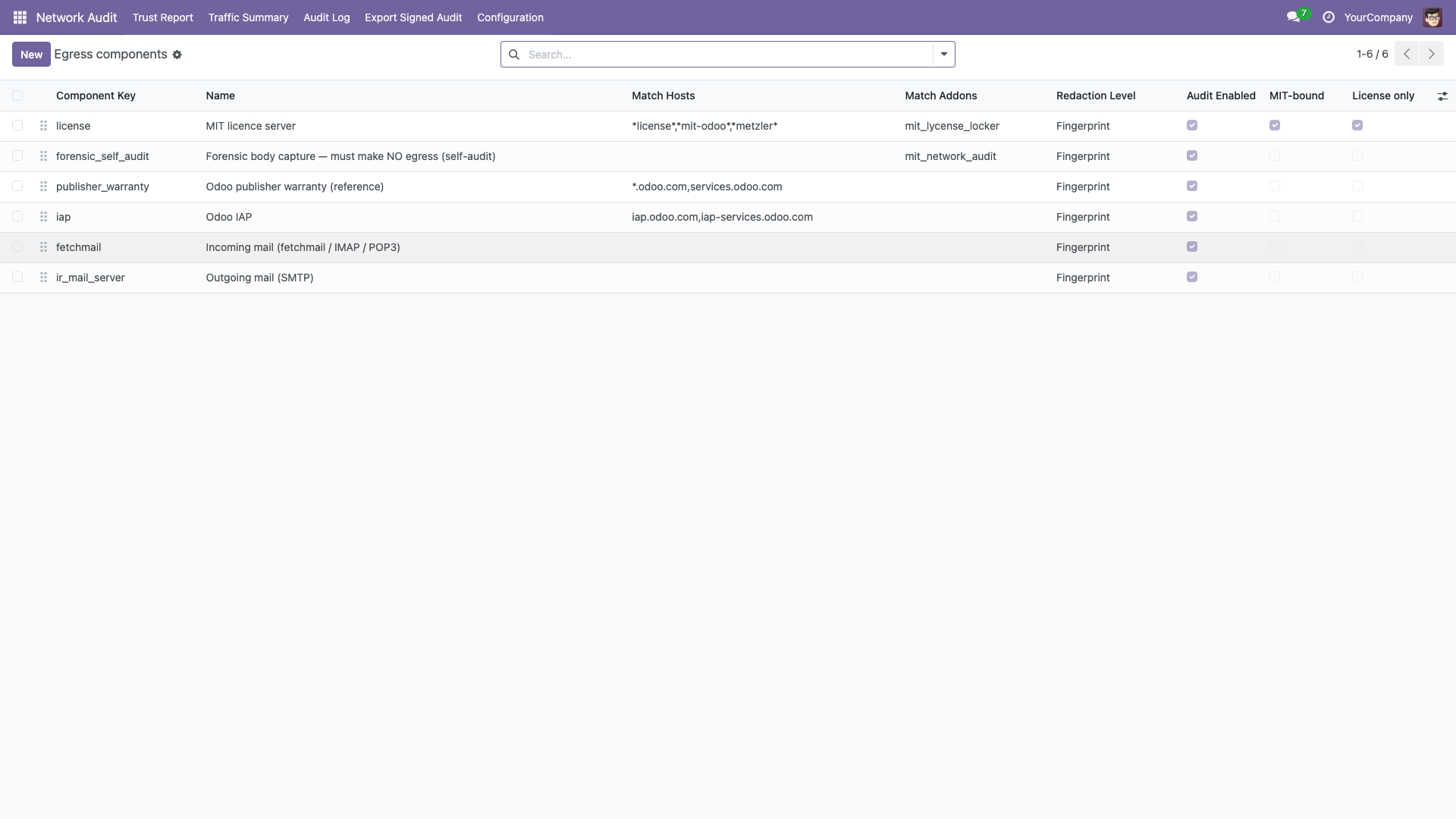Image resolution: width=1456 pixels, height=819 pixels.
Task: Go to previous page arrow
Action: 1407,54
